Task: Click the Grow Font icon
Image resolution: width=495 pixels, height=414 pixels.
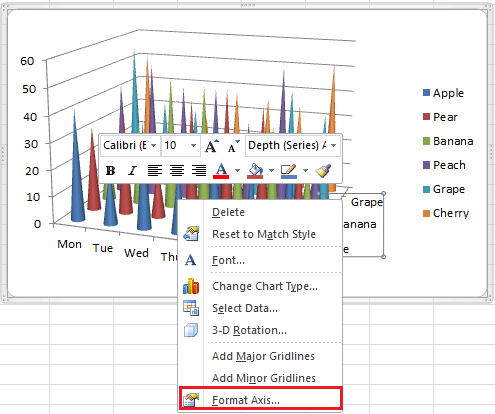Action: click(212, 146)
